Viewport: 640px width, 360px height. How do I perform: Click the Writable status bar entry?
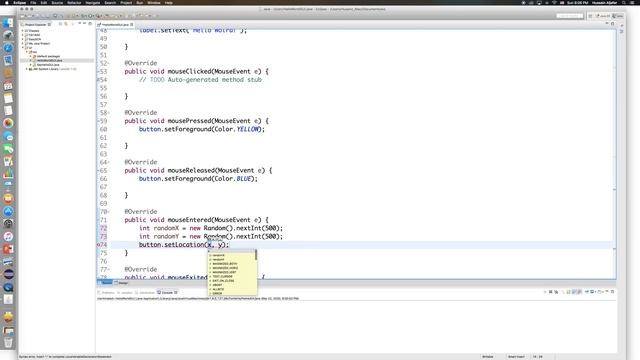coord(488,357)
